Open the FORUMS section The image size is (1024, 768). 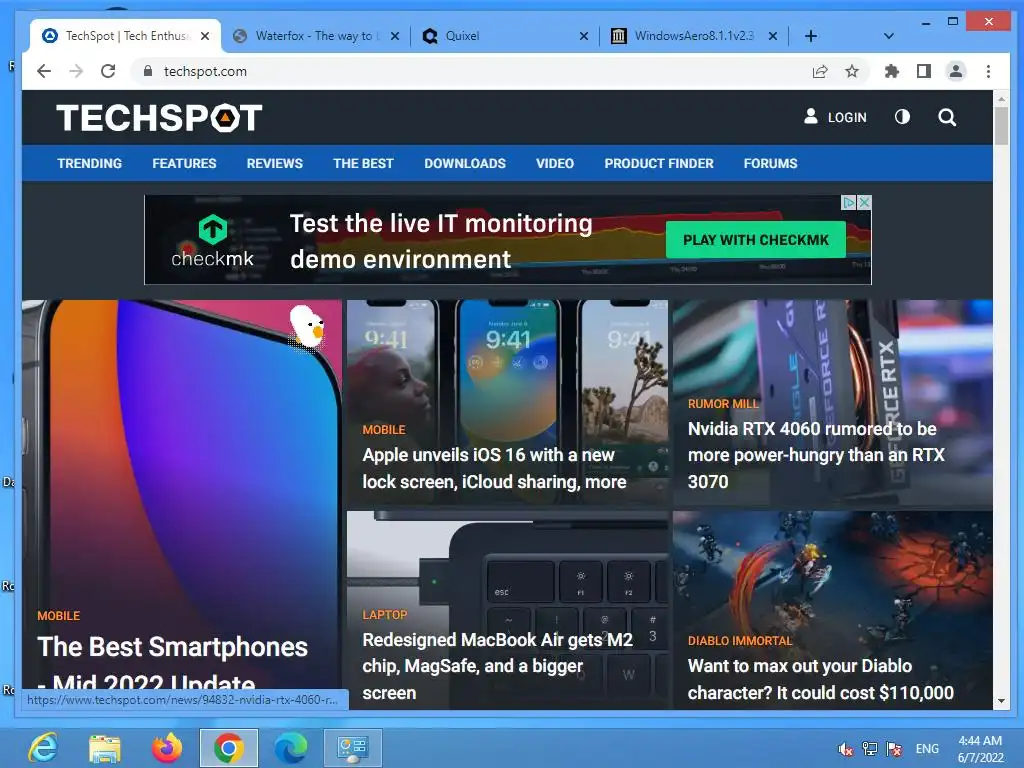point(771,163)
